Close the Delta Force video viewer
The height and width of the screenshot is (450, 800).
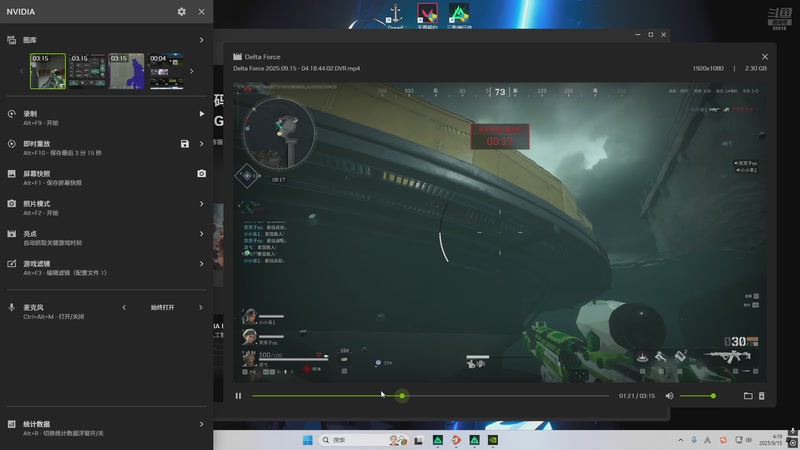pyautogui.click(x=765, y=57)
